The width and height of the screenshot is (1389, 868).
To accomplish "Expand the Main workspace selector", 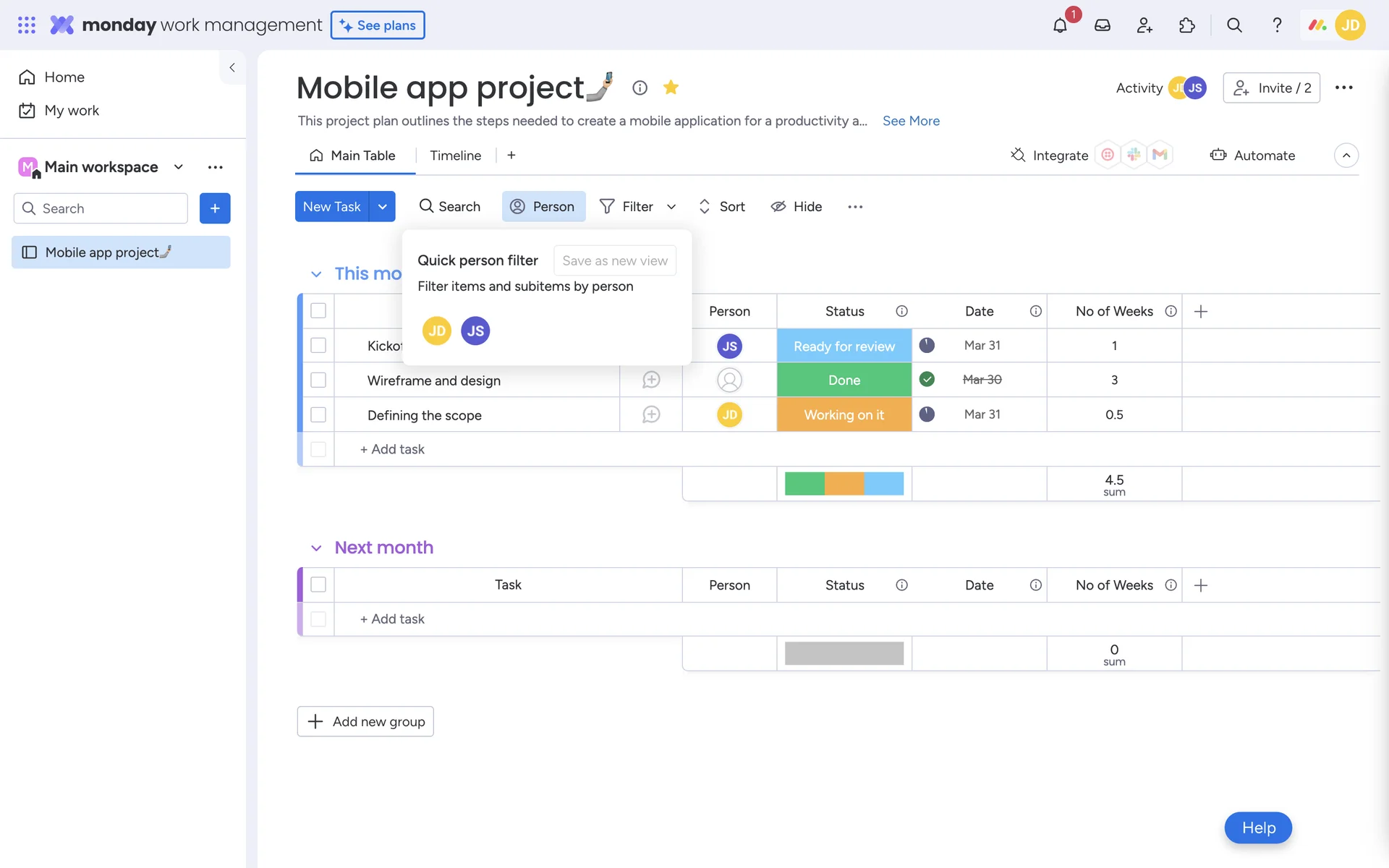I will [178, 167].
